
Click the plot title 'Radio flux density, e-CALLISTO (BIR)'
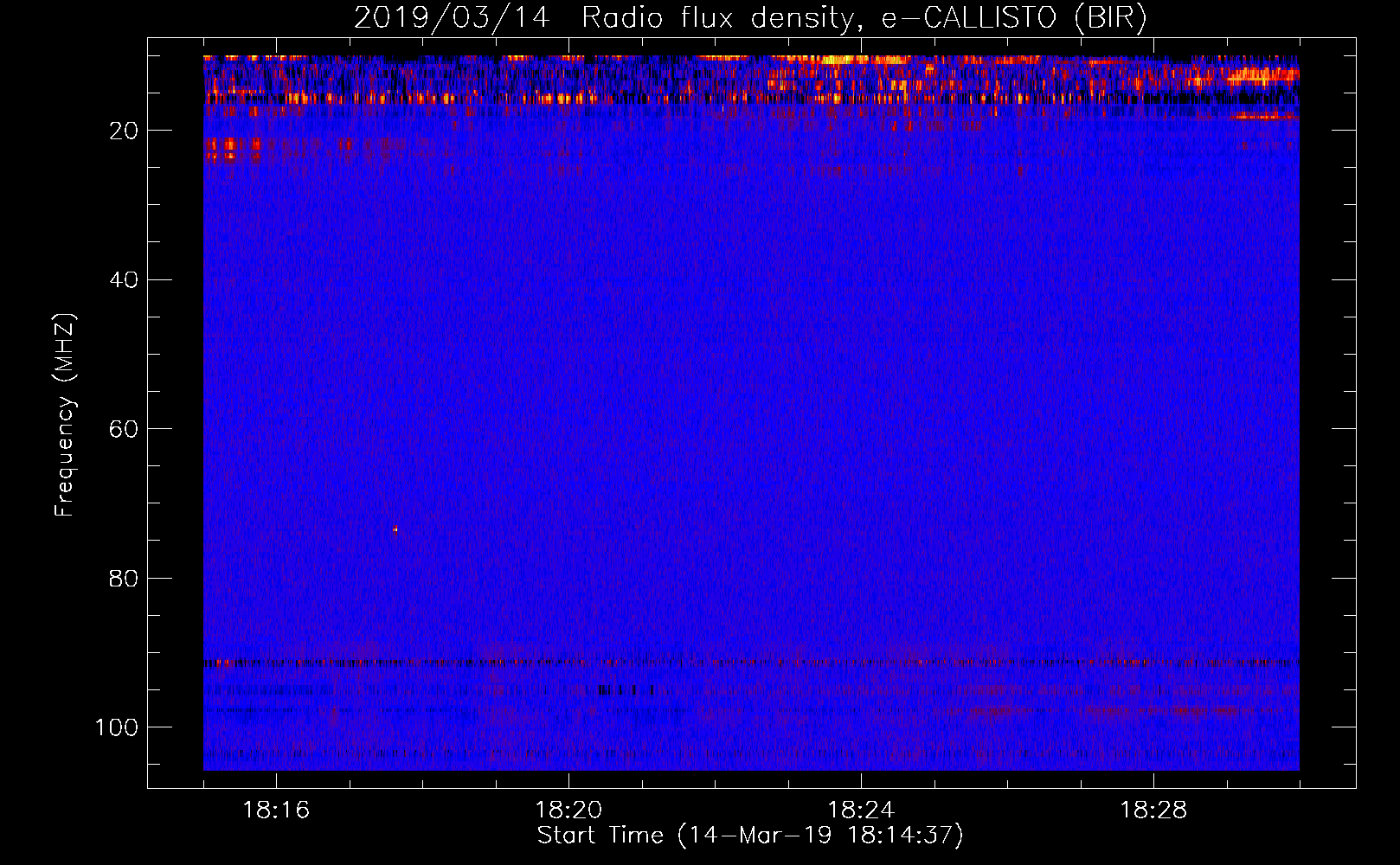pyautogui.click(x=864, y=18)
